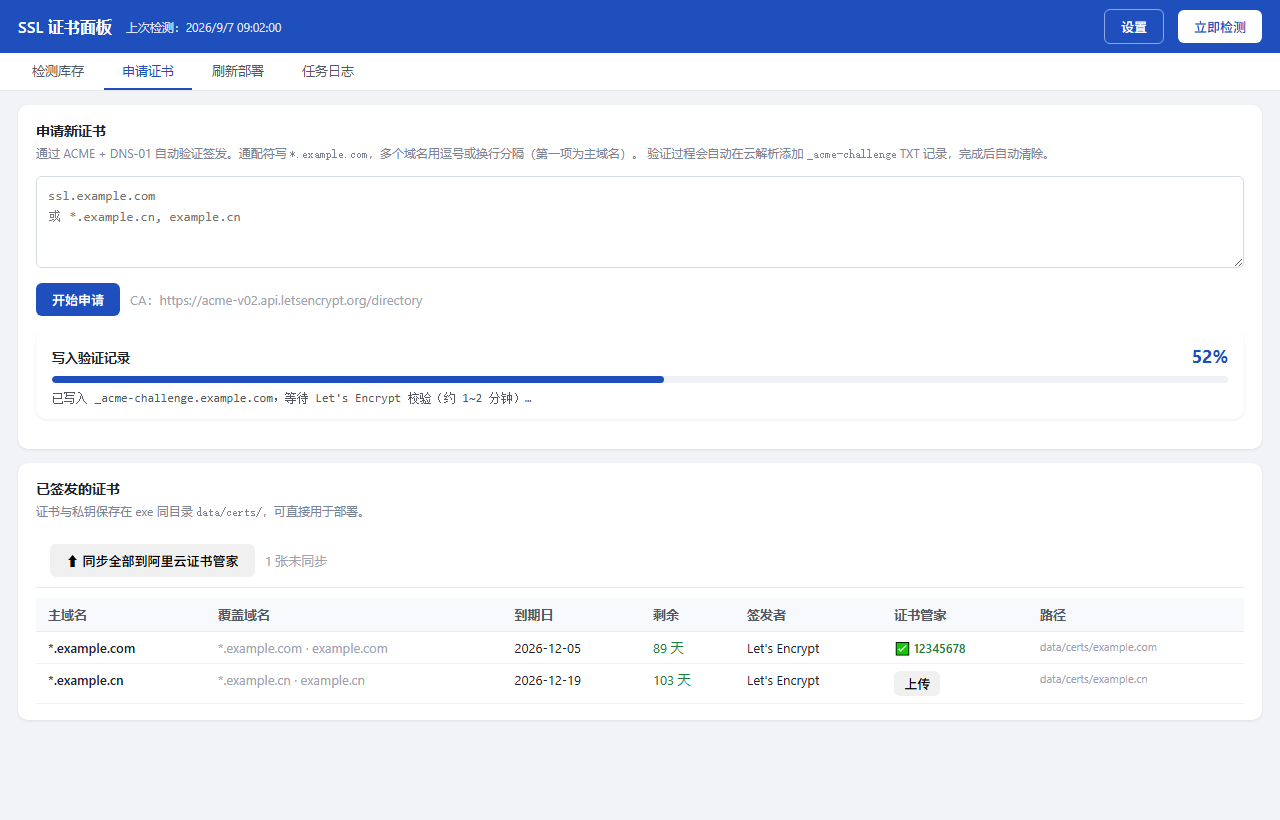Click the last check time 2026/9/7 09:02:00

[233, 28]
